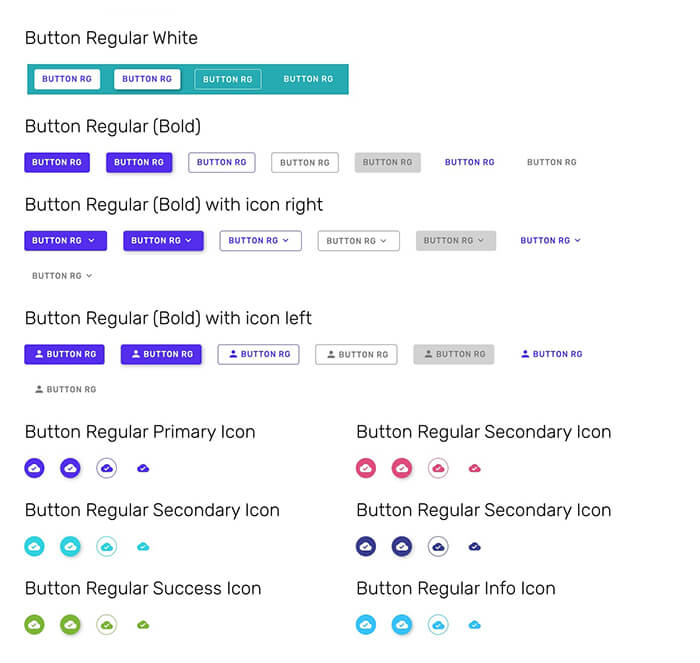Open the gray outlined chevron dropdown button
The width and height of the screenshot is (700, 663).
[358, 240]
